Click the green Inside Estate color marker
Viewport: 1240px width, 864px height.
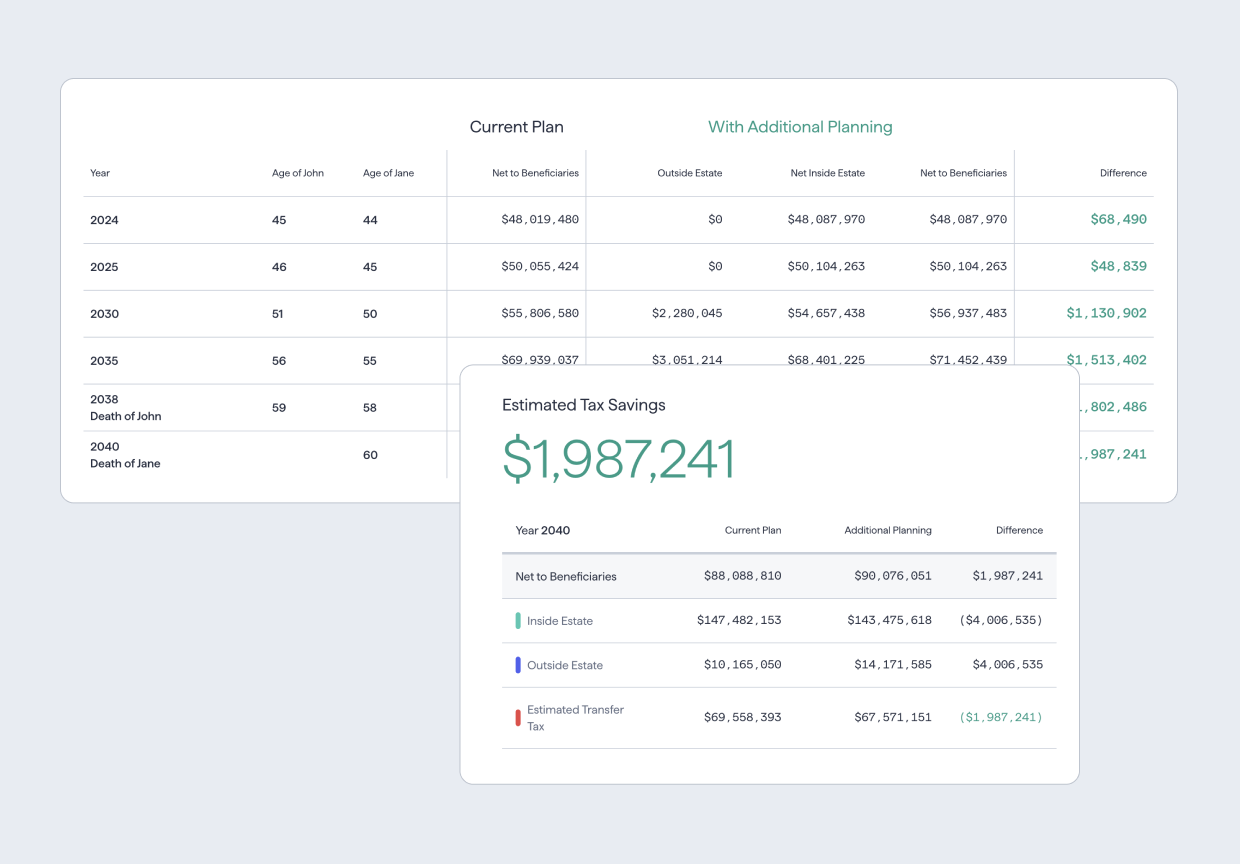(x=518, y=621)
